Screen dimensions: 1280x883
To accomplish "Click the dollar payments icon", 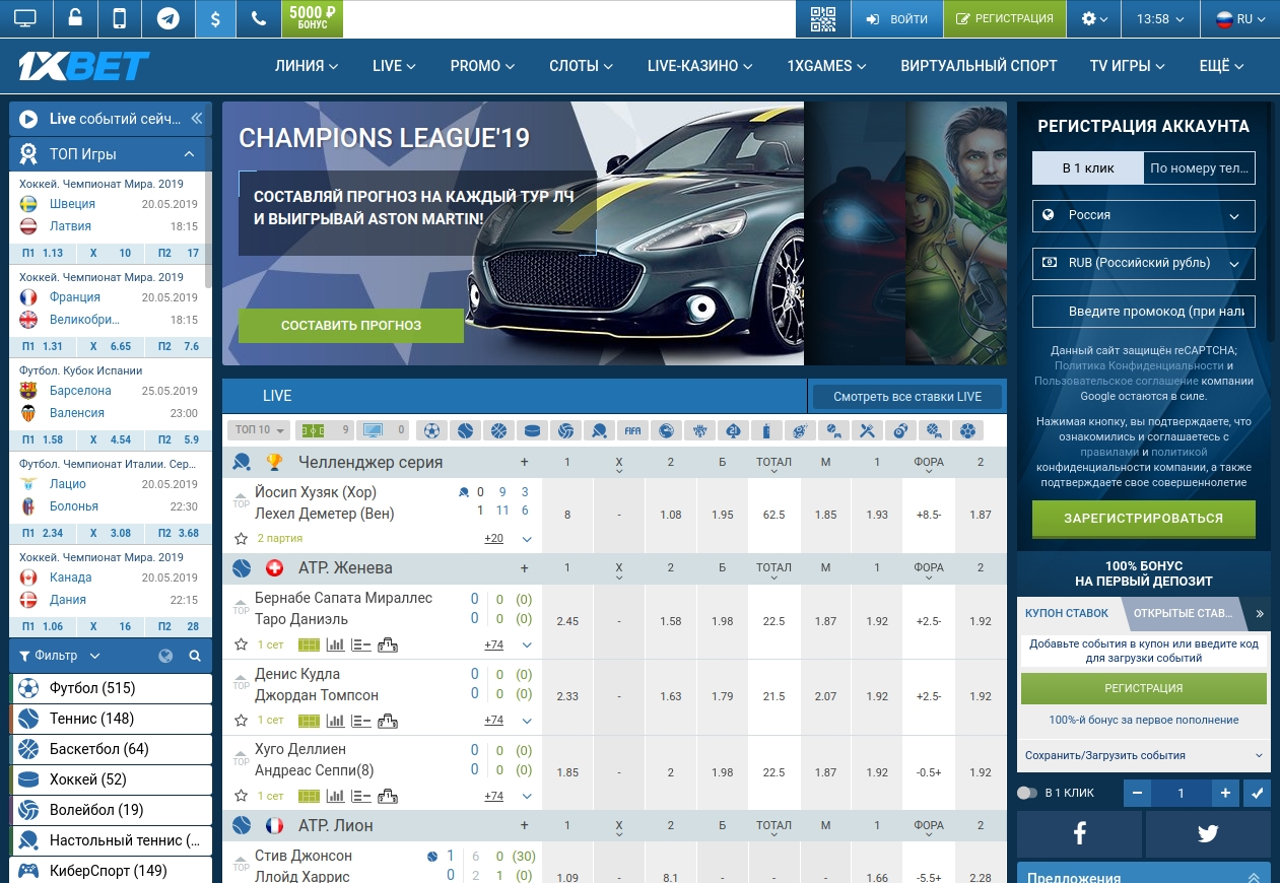I will click(215, 19).
